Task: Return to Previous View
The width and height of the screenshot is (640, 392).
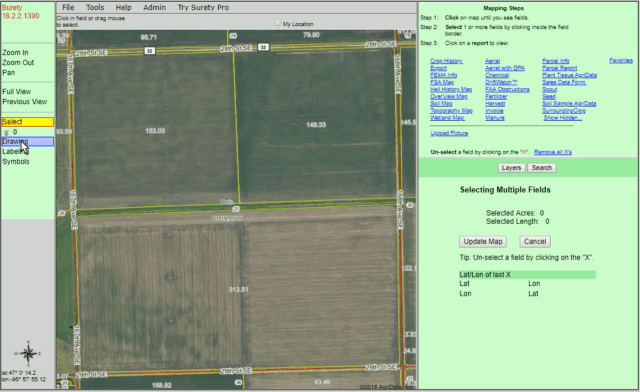Action: 24,102
